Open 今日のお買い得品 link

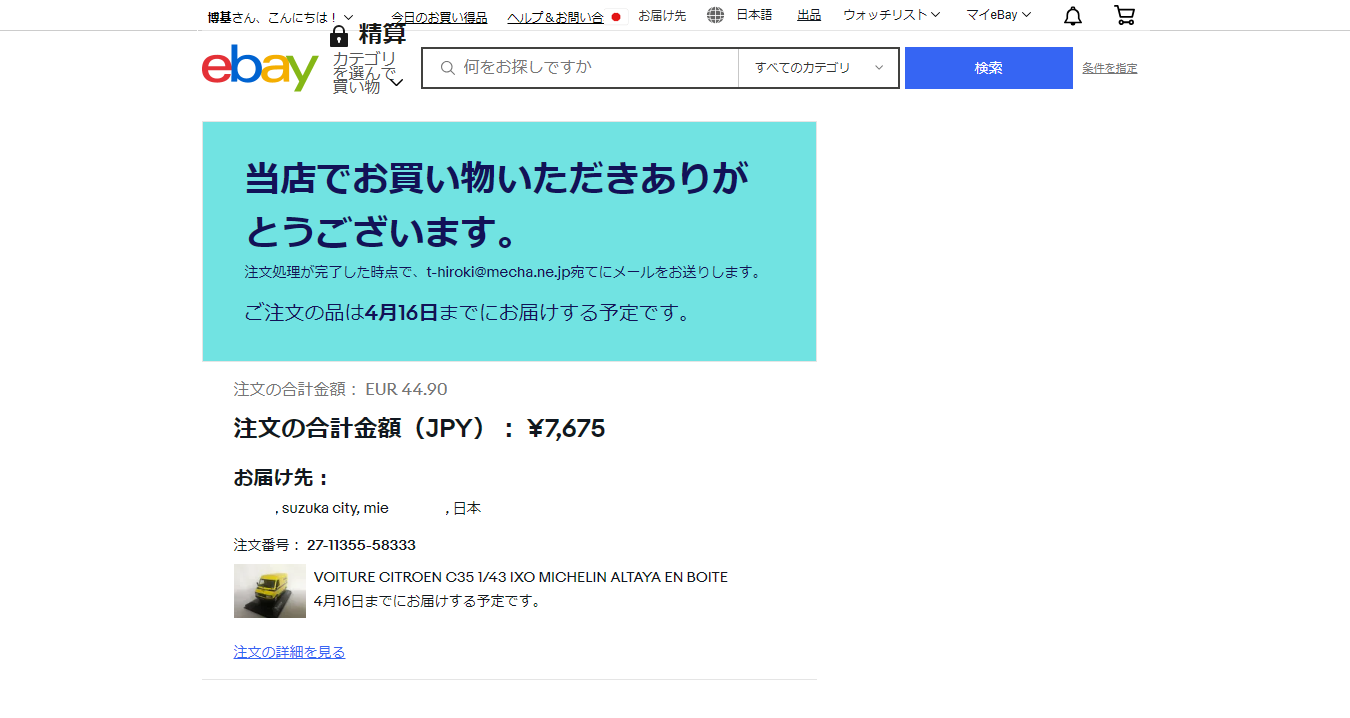(439, 17)
